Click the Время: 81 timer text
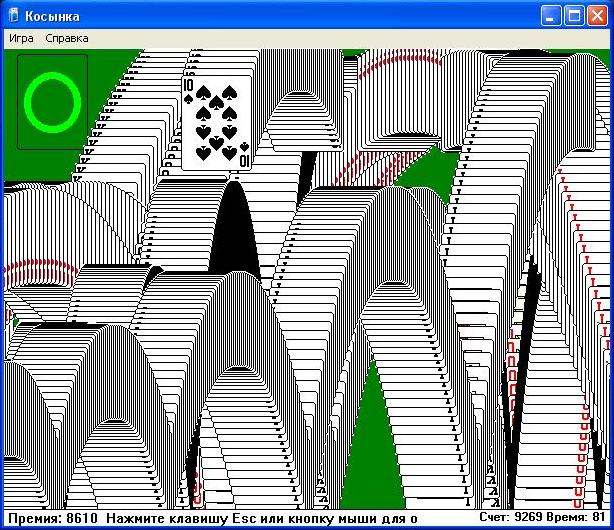This screenshot has width=614, height=530. (576, 517)
